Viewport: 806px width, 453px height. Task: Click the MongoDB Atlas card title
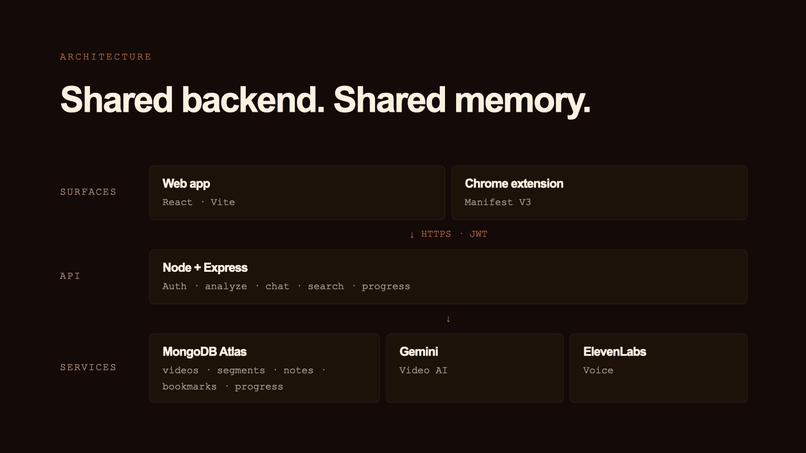point(205,352)
